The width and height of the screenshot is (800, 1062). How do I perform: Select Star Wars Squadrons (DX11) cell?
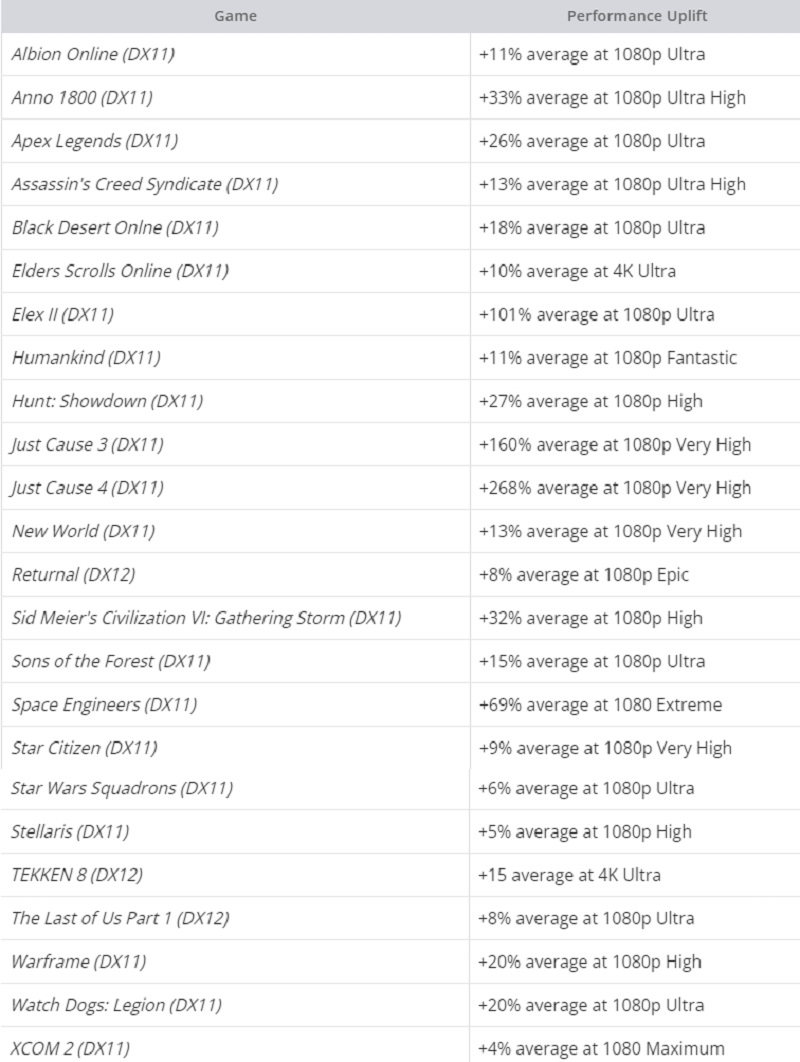(234, 788)
